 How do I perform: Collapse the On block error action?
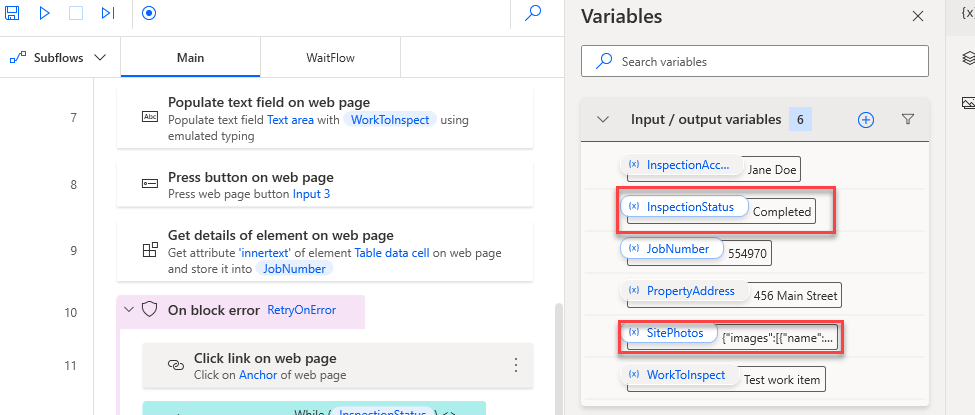[128, 310]
